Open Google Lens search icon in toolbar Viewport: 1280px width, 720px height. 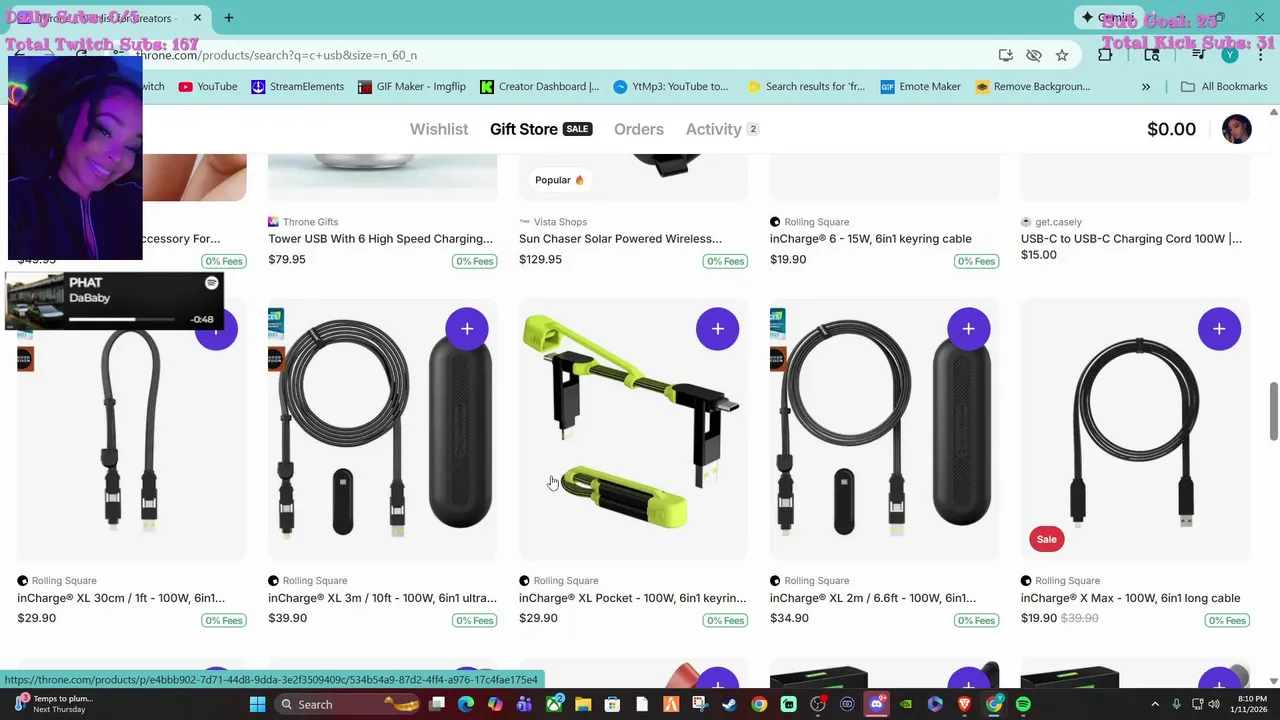click(x=1152, y=55)
